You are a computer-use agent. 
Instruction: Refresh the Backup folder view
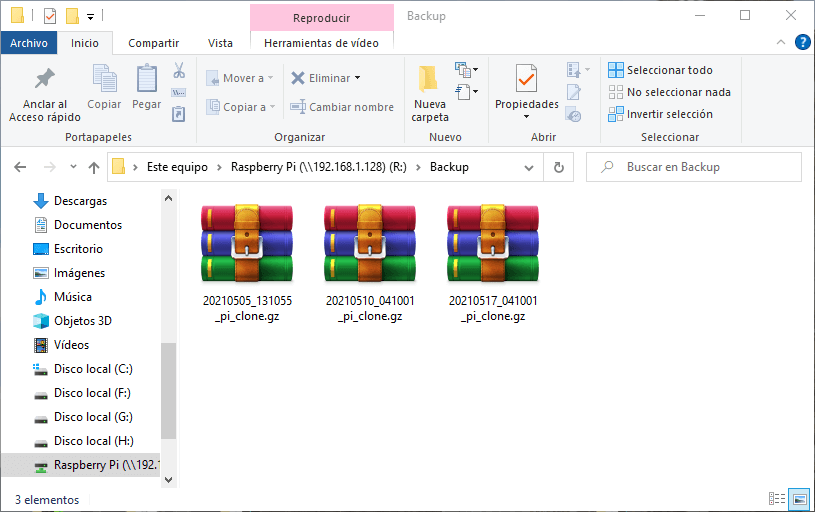(x=559, y=167)
